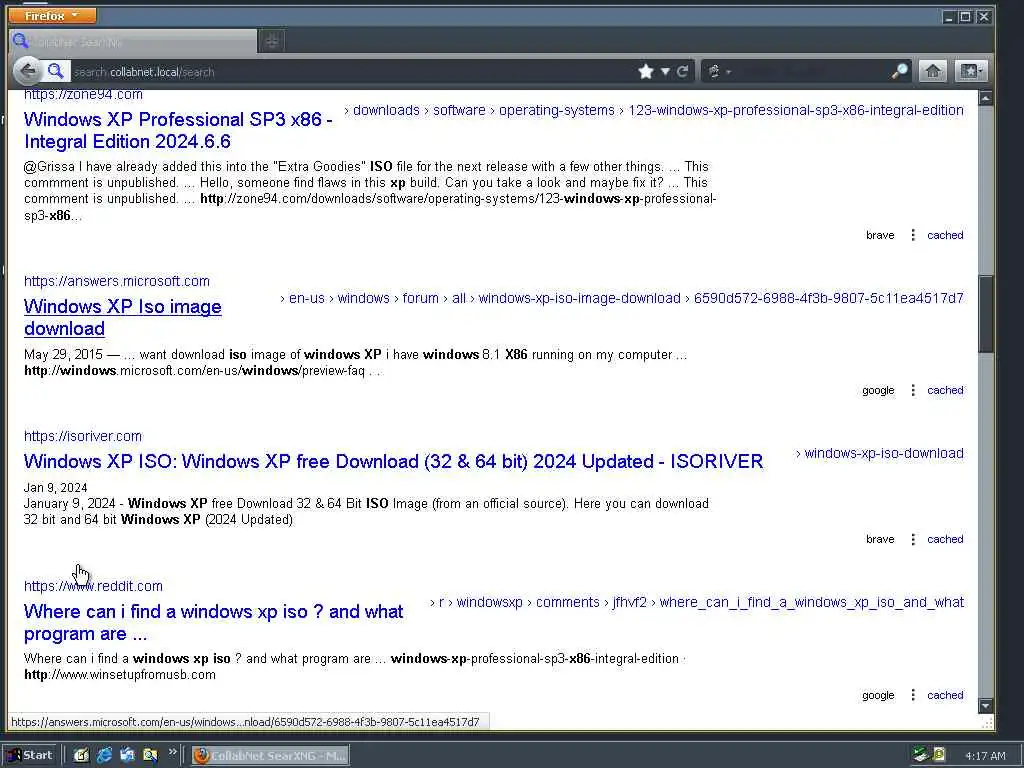Open the Windows Start menu
Screen dimensions: 1024x768
[x=30, y=756]
